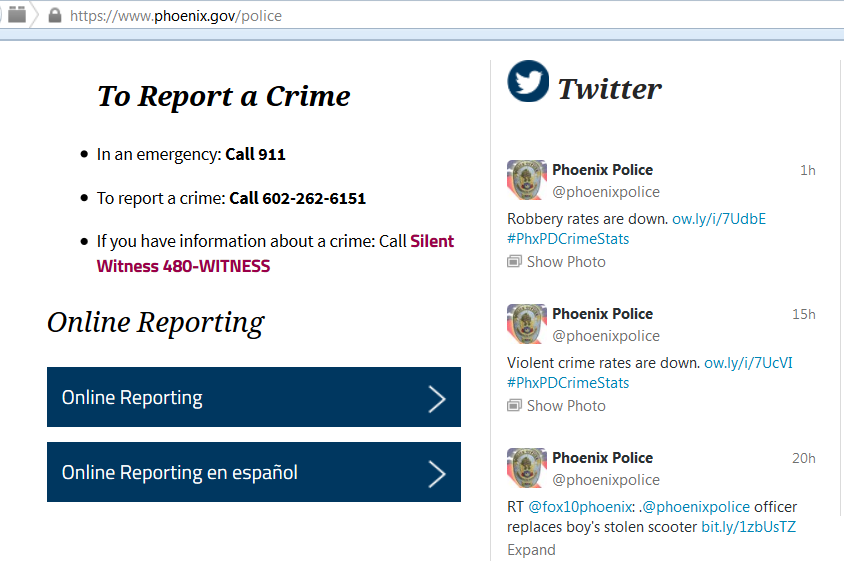
Task: Click the @fox10phoenix mention
Action: 568,507
